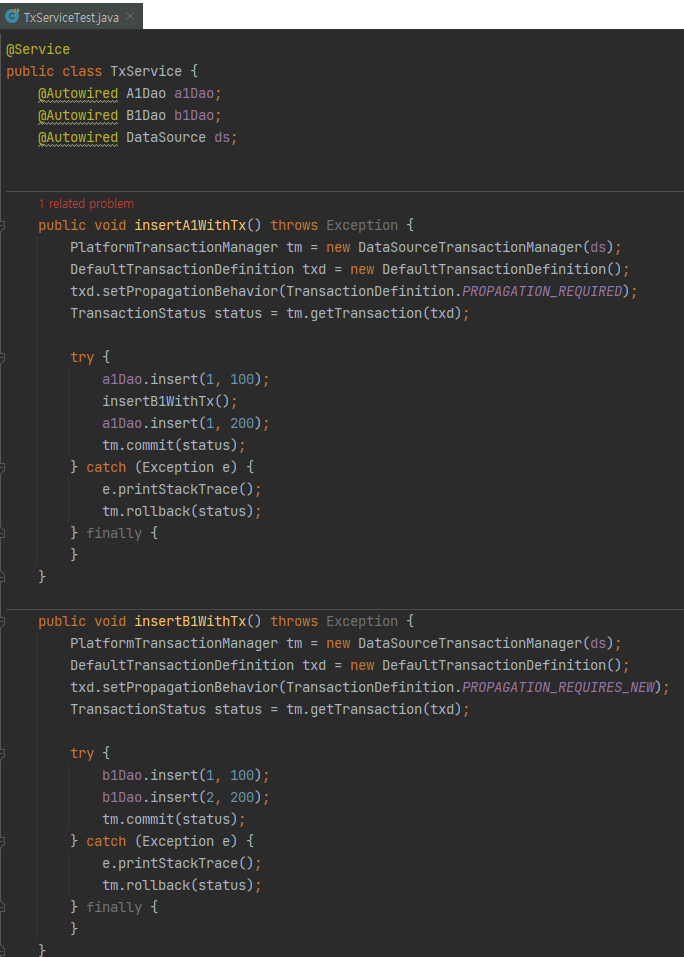Click the DataSource type name
Image resolution: width=684 pixels, height=957 pixels.
click(166, 137)
